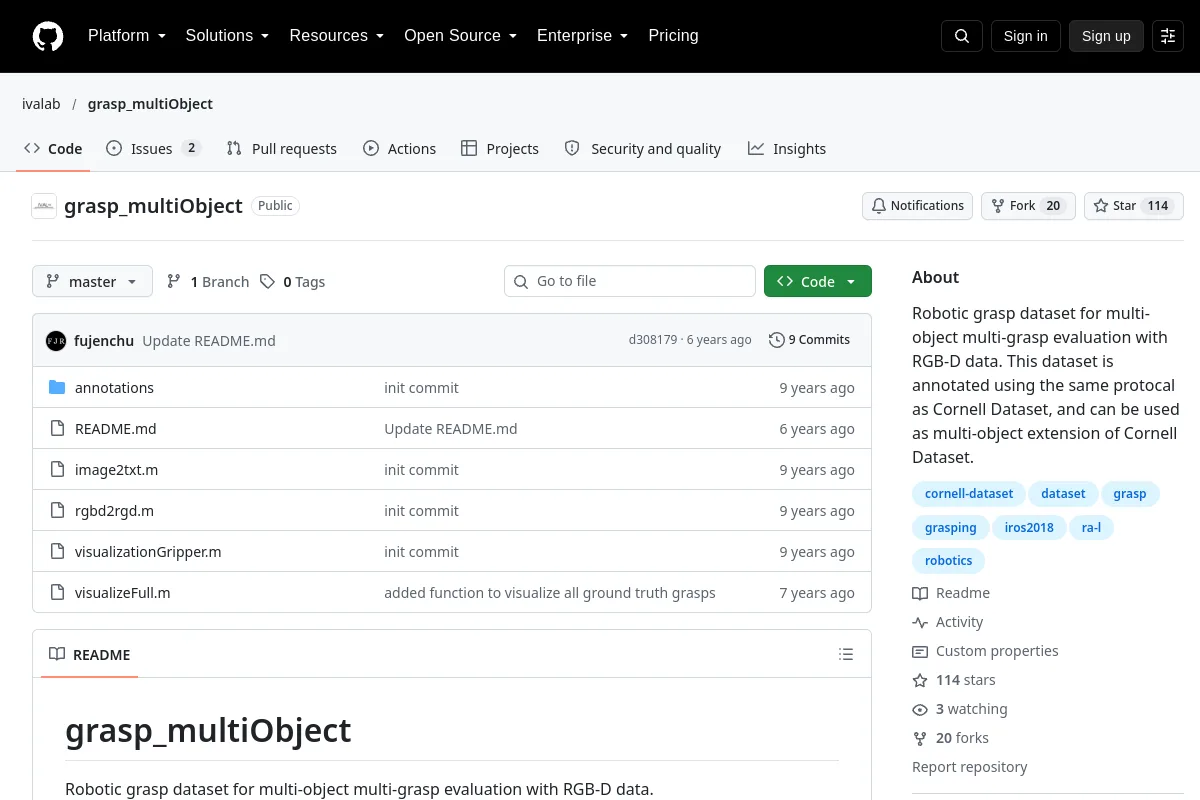Open the grasp_multiObject breadcrumb link
This screenshot has height=800, width=1200.
(x=150, y=104)
